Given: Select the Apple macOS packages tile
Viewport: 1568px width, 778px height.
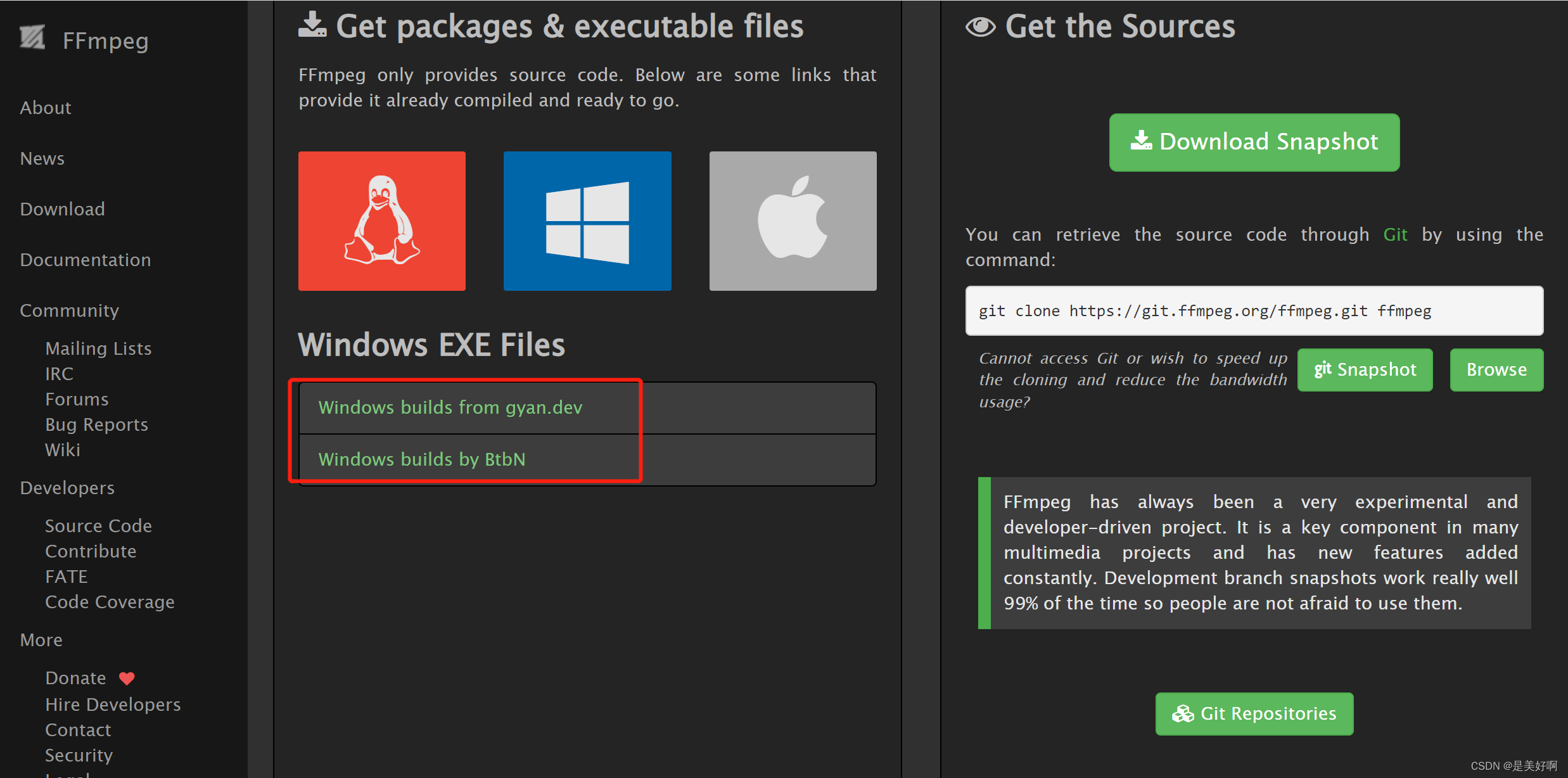Looking at the screenshot, I should [x=793, y=220].
